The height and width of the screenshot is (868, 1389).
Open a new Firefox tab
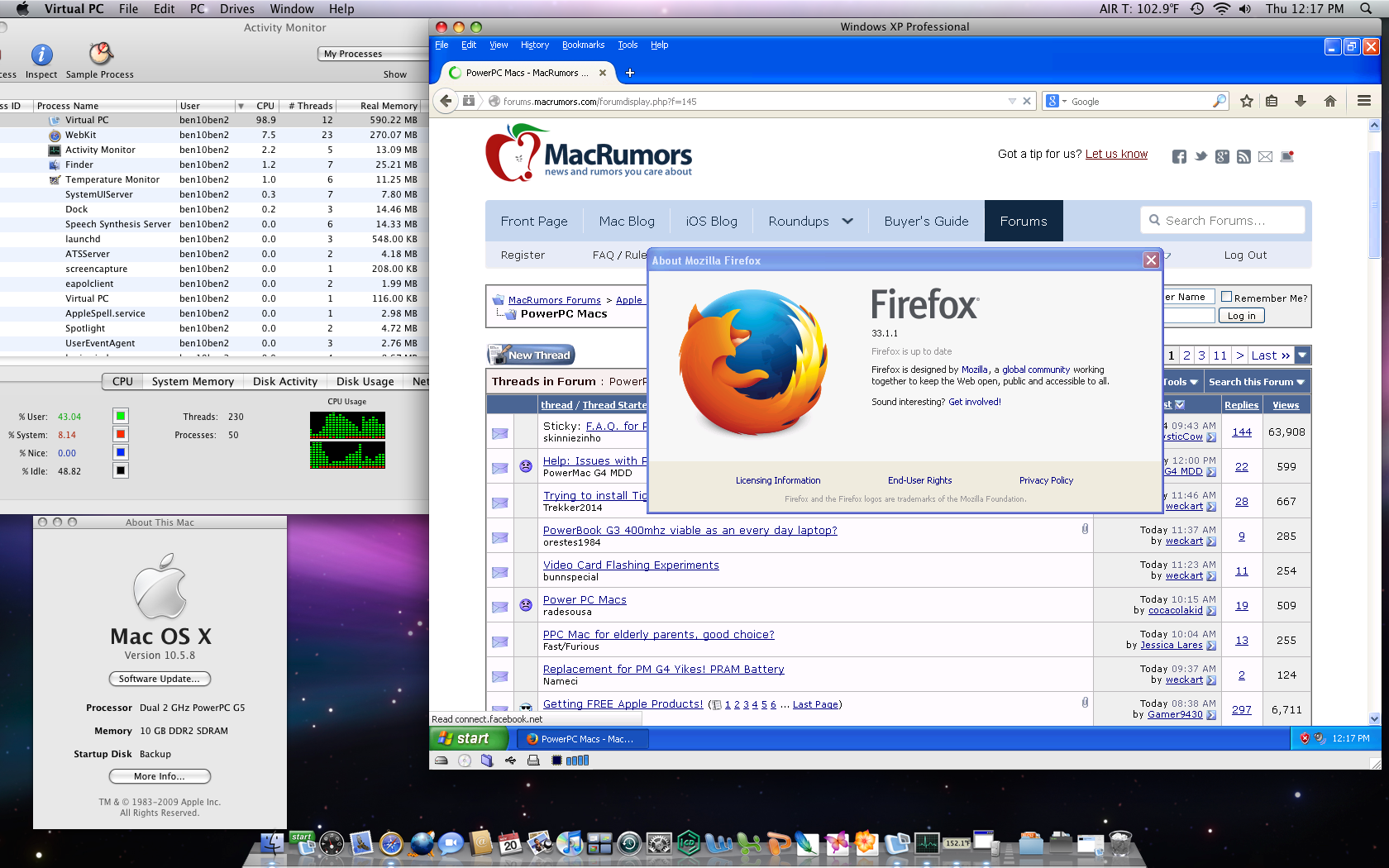[x=630, y=73]
